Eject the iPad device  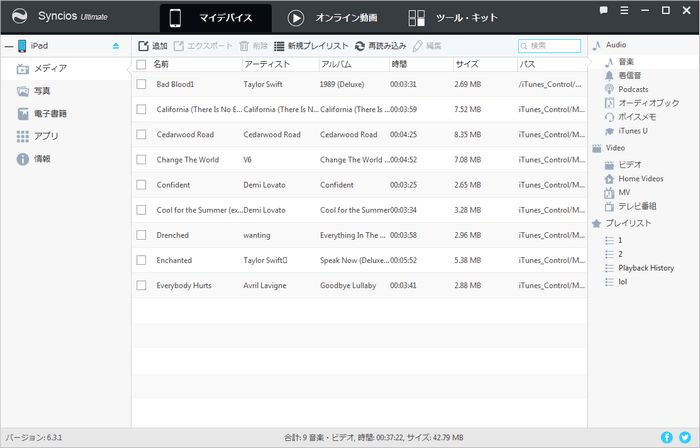pyautogui.click(x=116, y=46)
